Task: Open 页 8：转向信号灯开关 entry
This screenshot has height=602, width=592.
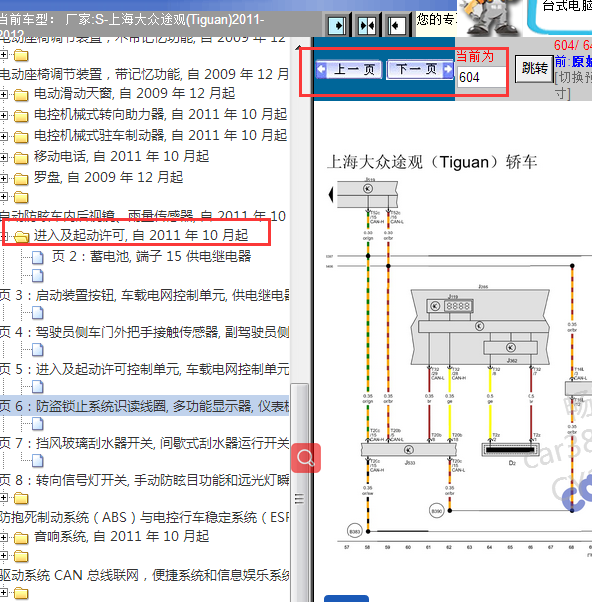Action: tap(144, 480)
